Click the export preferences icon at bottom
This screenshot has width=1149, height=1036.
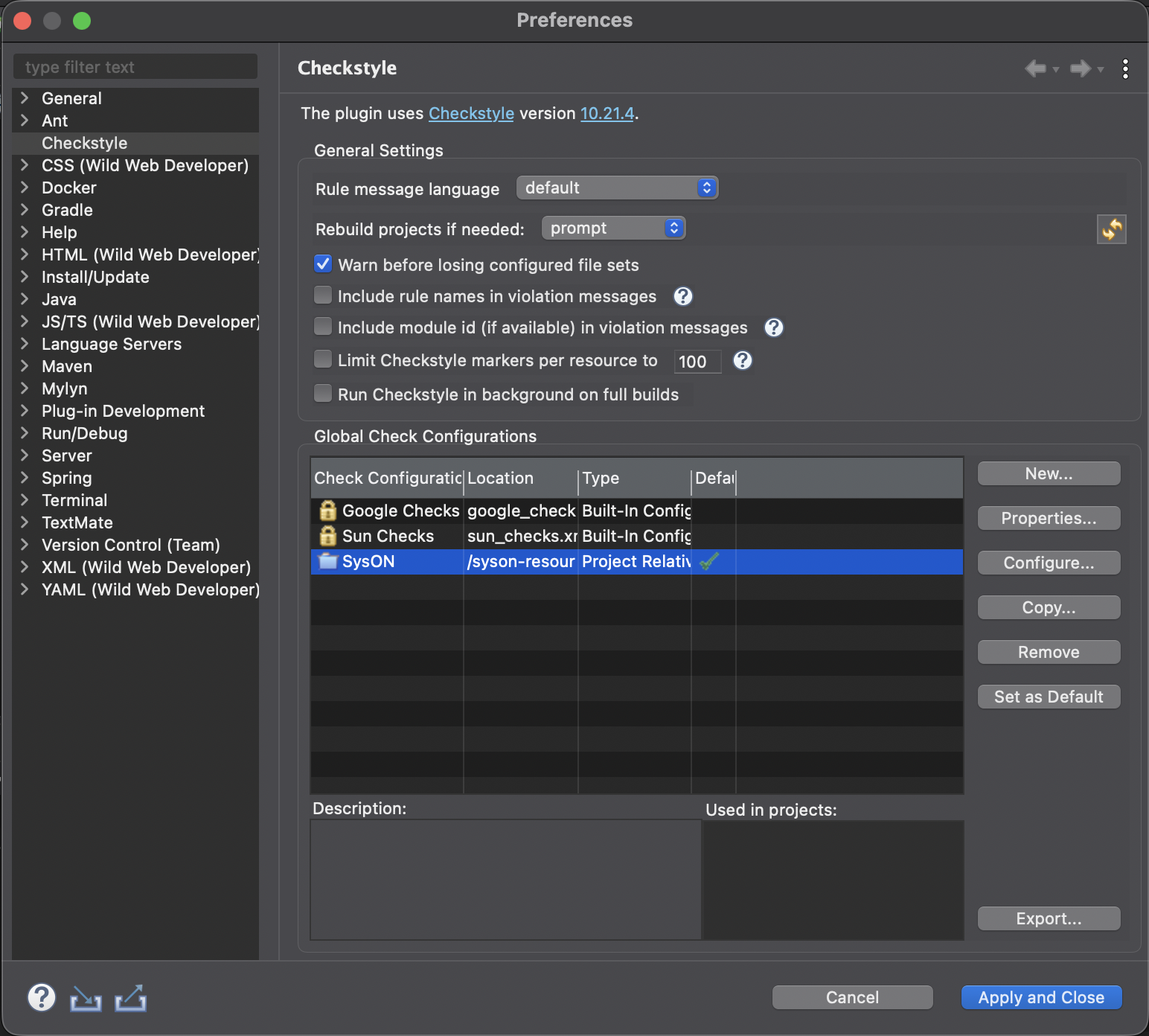(x=130, y=997)
